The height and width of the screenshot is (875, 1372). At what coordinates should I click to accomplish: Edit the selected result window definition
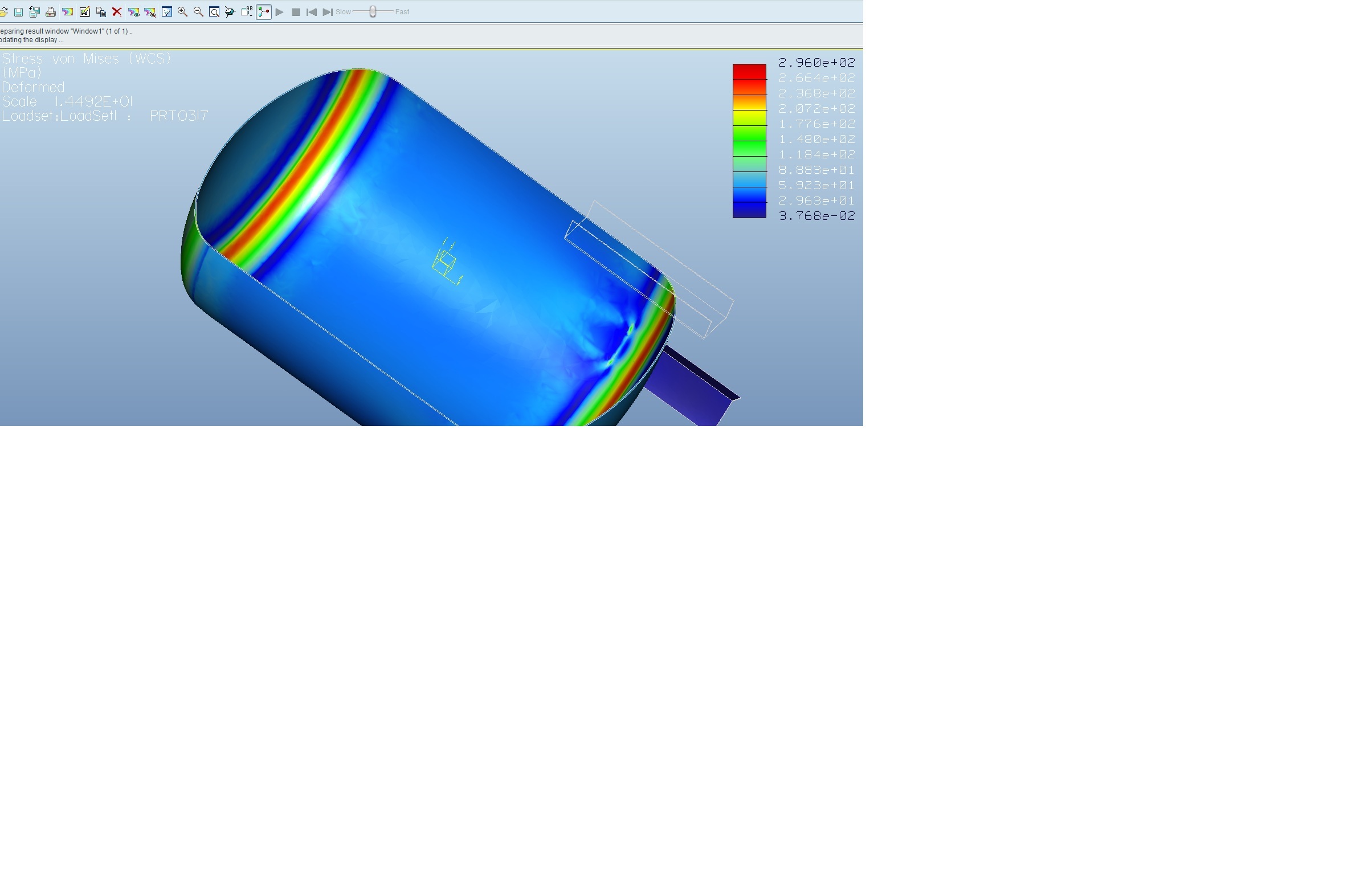(84, 12)
